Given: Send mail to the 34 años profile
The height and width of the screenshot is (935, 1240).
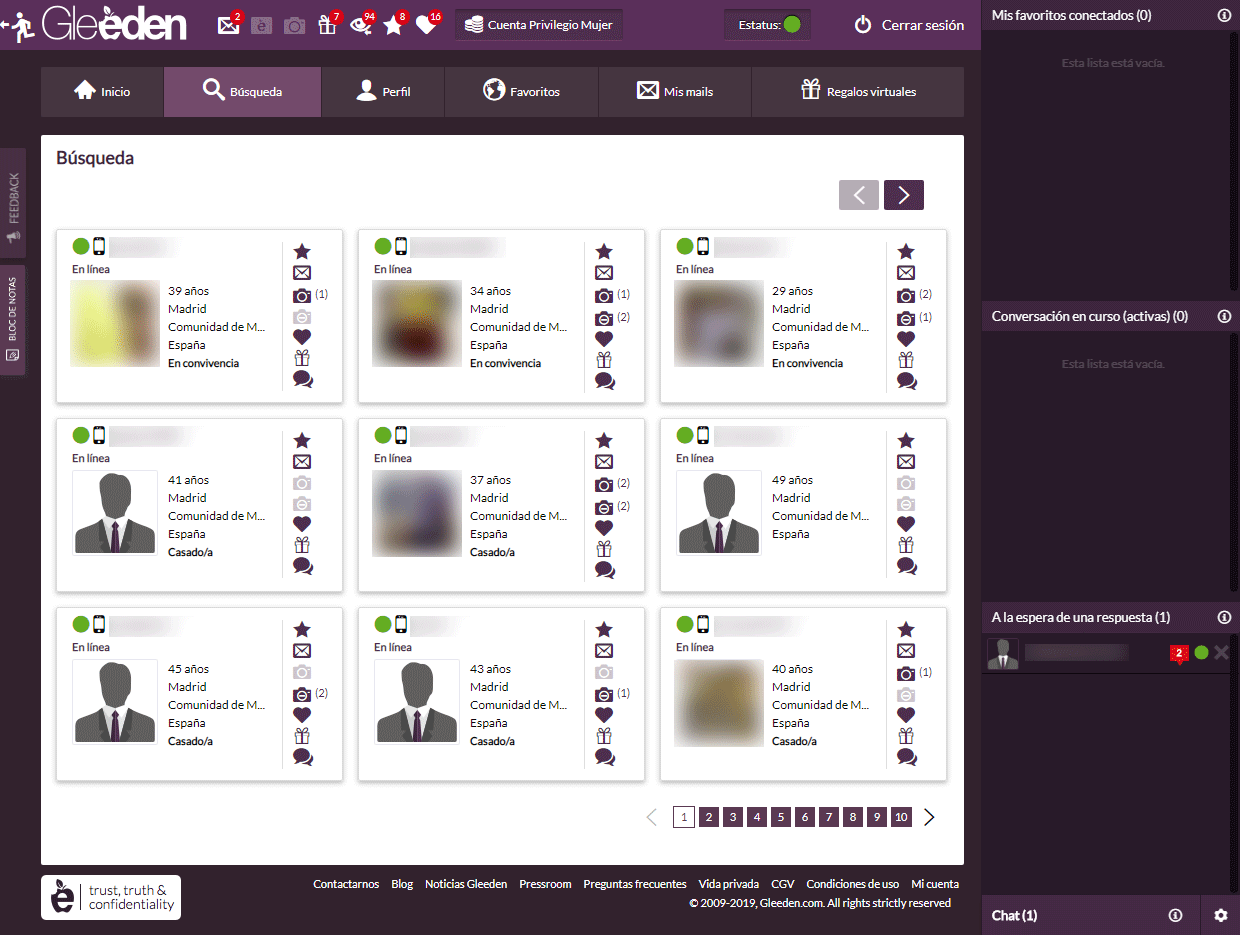Looking at the screenshot, I should (x=604, y=273).
